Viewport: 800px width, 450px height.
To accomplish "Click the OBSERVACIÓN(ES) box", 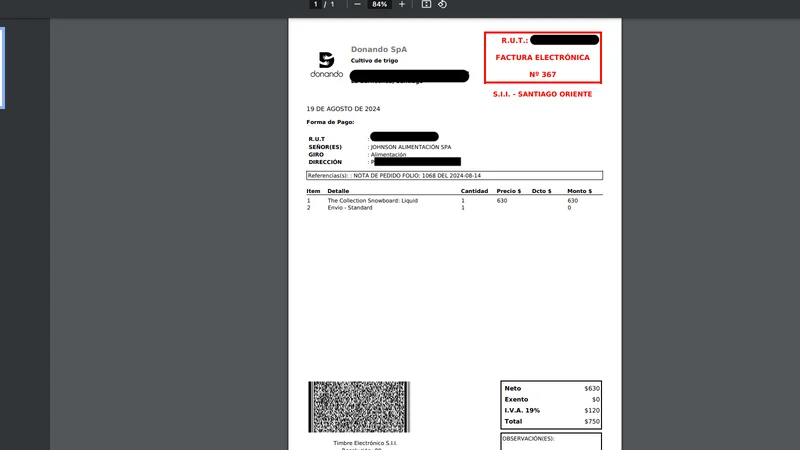I will pos(551,442).
